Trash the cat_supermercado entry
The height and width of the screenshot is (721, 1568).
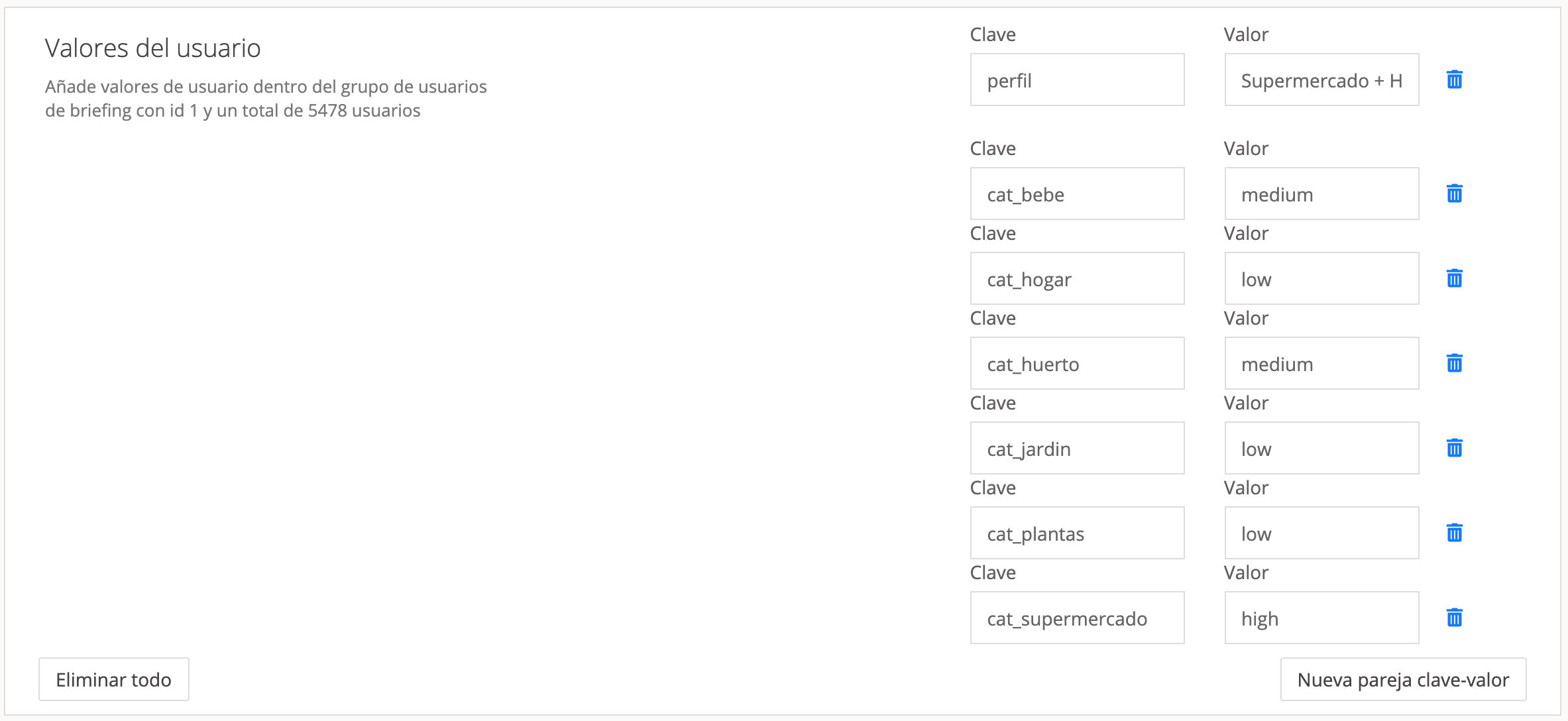click(1454, 618)
